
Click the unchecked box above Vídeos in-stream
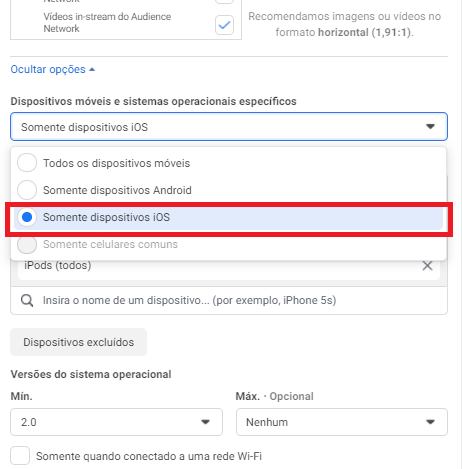[224, 2]
